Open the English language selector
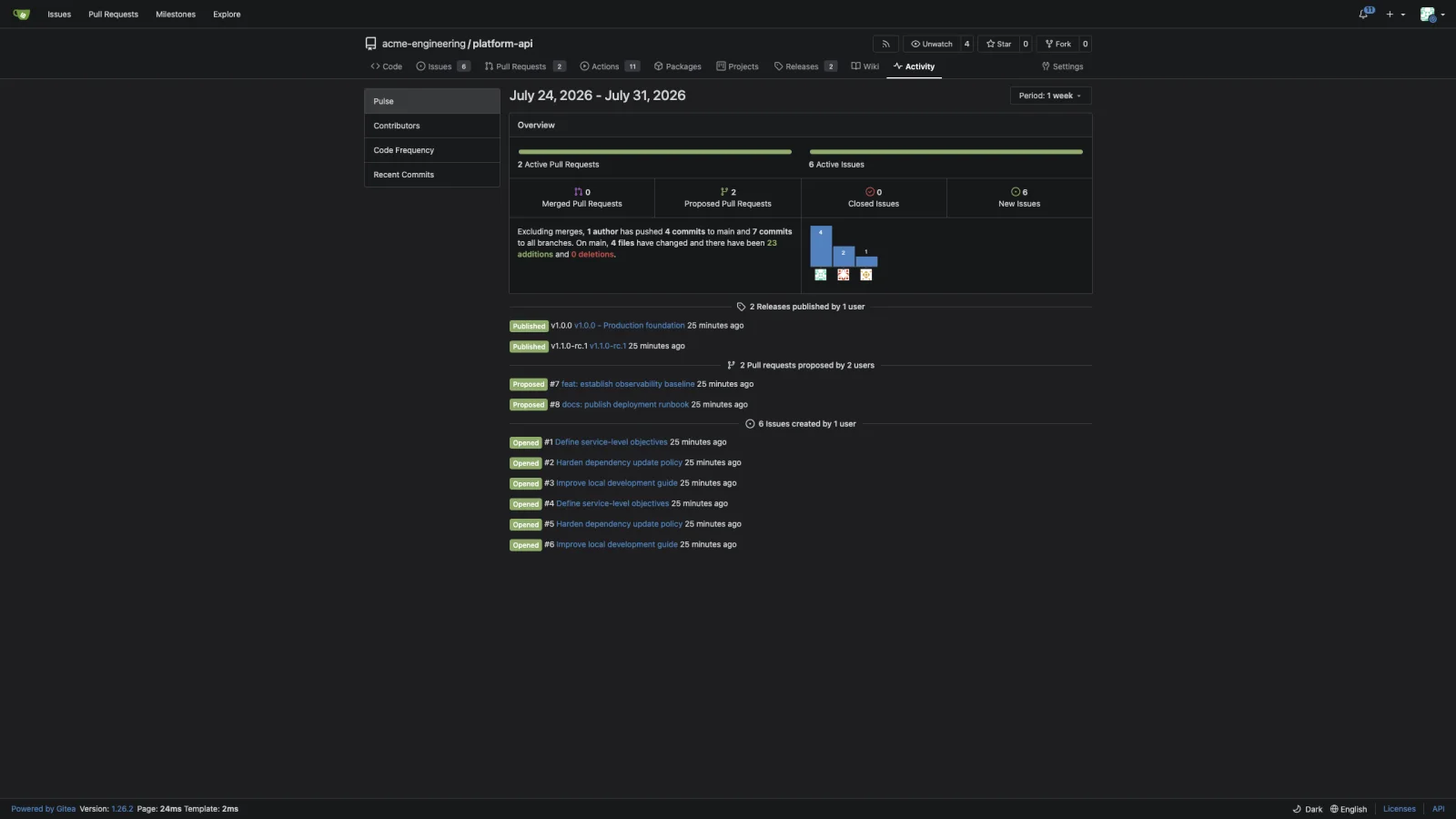The width and height of the screenshot is (1456, 819). point(1349,809)
